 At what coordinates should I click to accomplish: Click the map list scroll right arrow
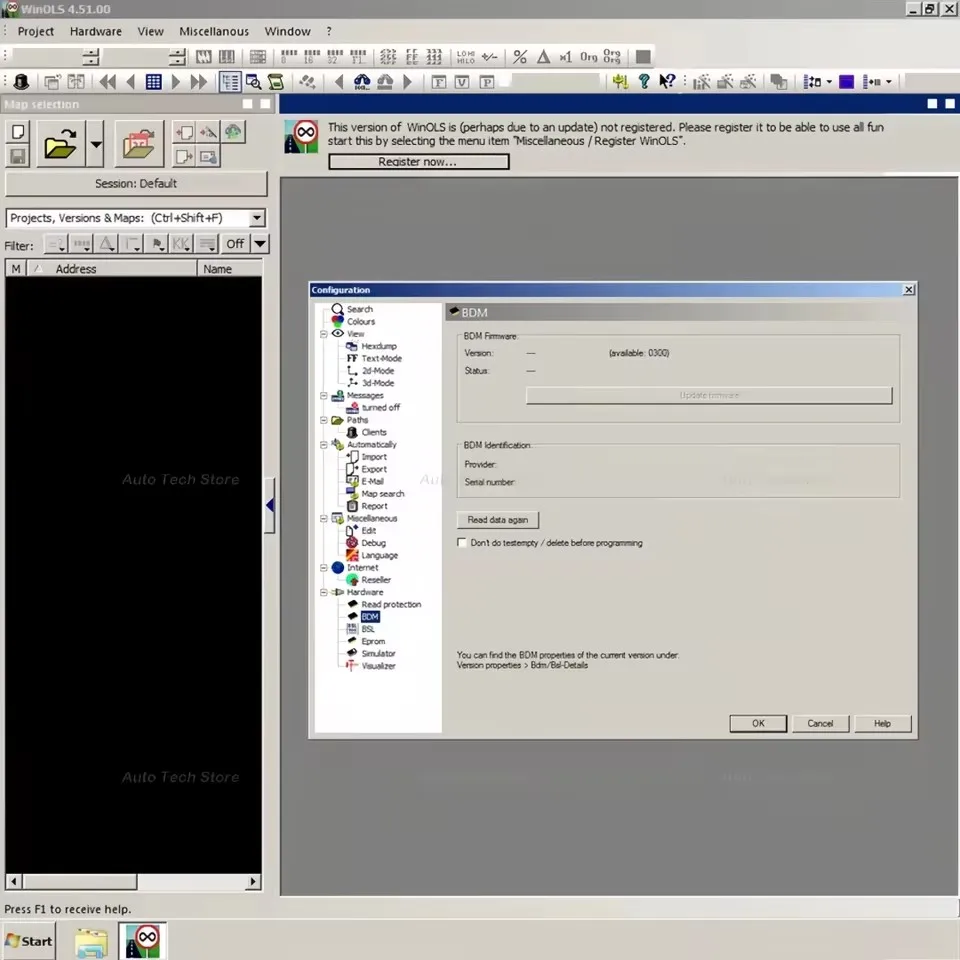click(253, 882)
